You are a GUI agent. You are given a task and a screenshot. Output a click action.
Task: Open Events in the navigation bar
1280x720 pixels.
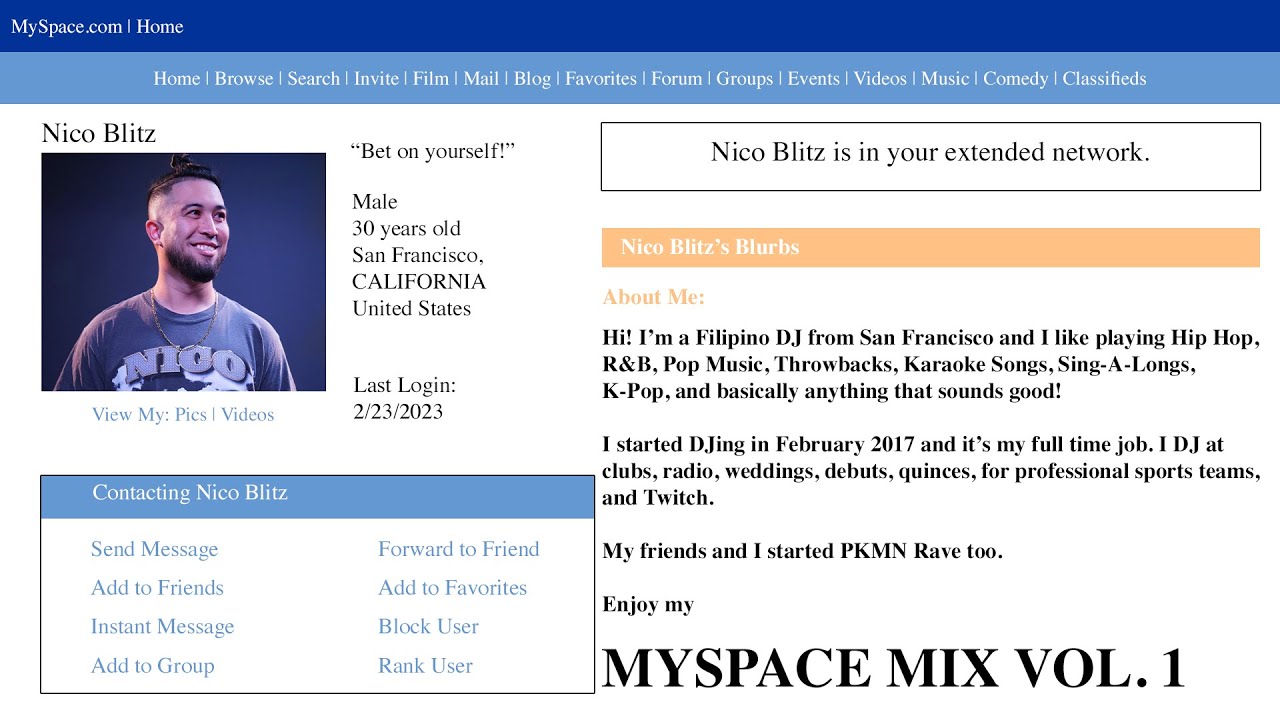pos(814,79)
